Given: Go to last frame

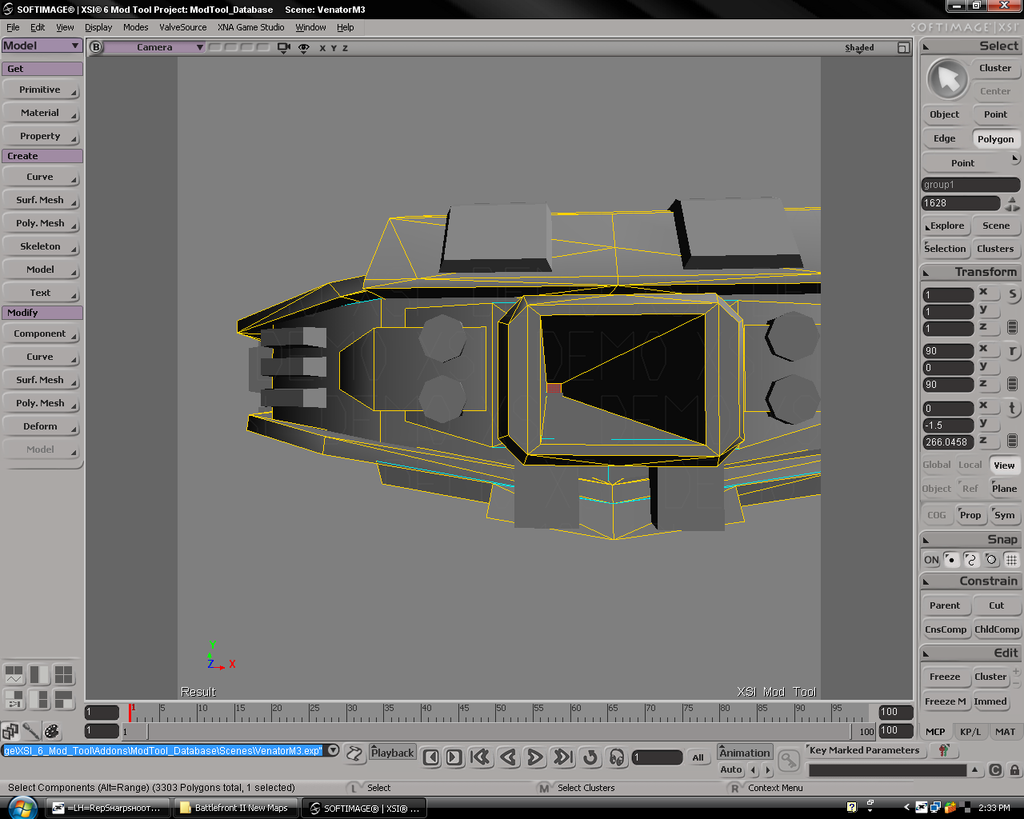Looking at the screenshot, I should coord(562,757).
